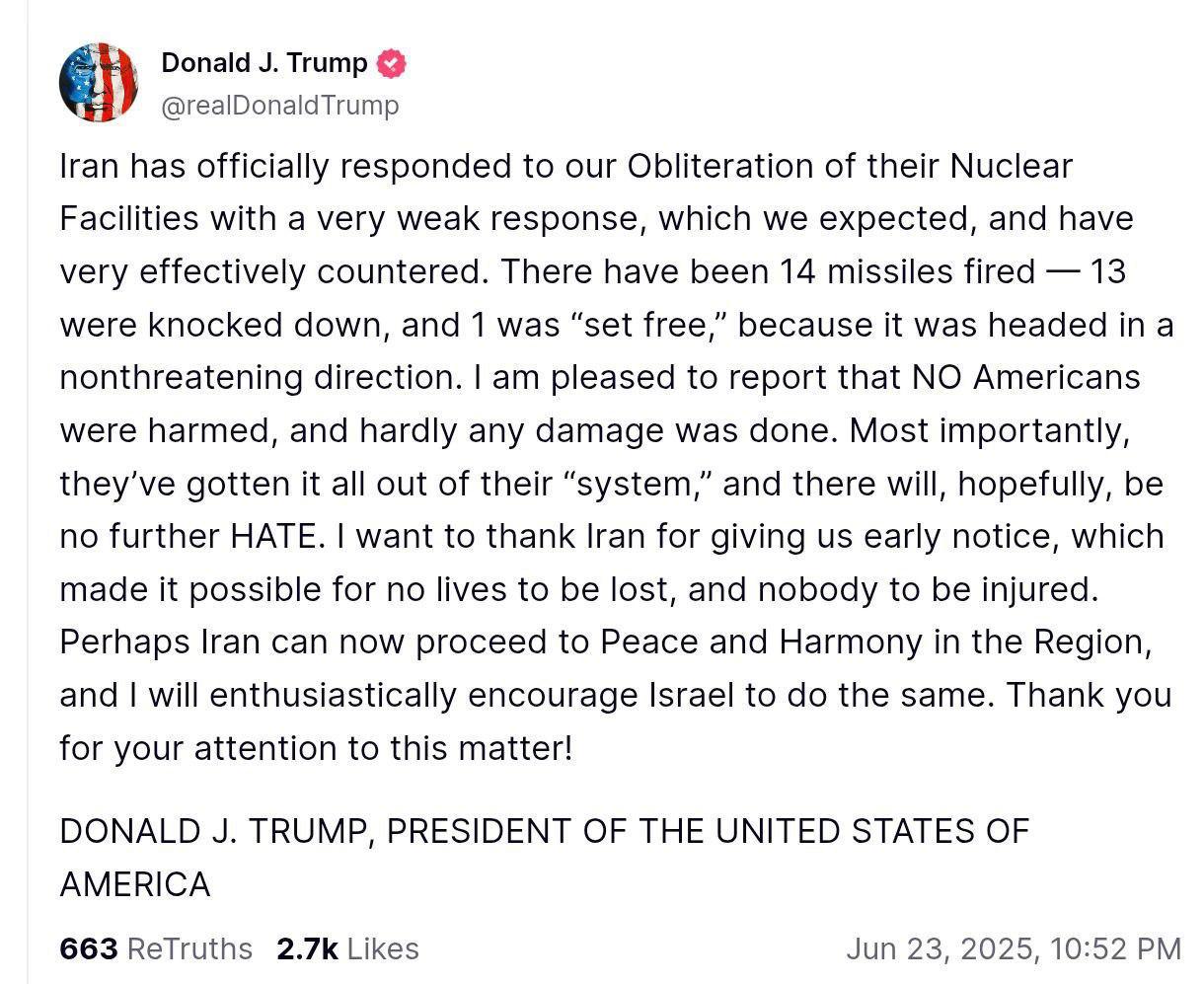Open the Donald J. Trump display name
The height and width of the screenshot is (984, 1204).
click(x=264, y=63)
